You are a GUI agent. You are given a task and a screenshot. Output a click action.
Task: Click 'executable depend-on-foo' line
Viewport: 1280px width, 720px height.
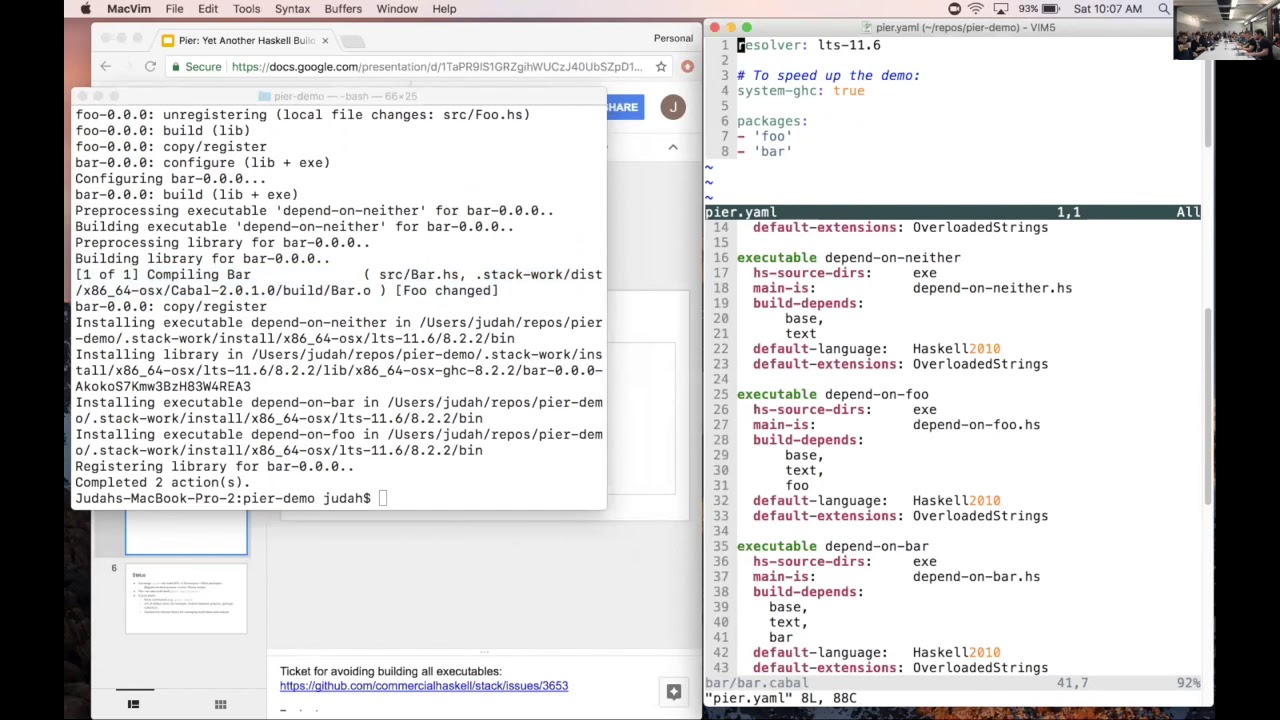(x=833, y=394)
